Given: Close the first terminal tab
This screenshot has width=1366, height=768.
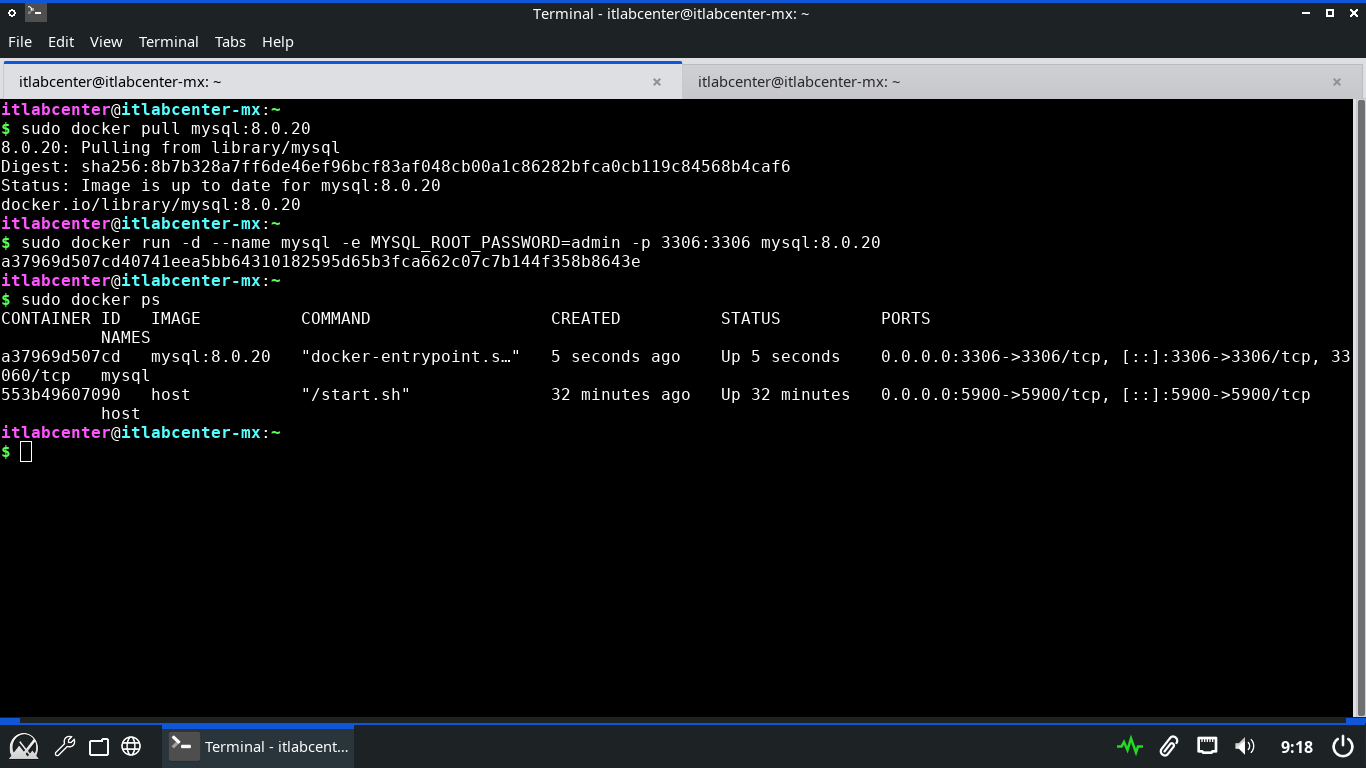Looking at the screenshot, I should tap(657, 82).
